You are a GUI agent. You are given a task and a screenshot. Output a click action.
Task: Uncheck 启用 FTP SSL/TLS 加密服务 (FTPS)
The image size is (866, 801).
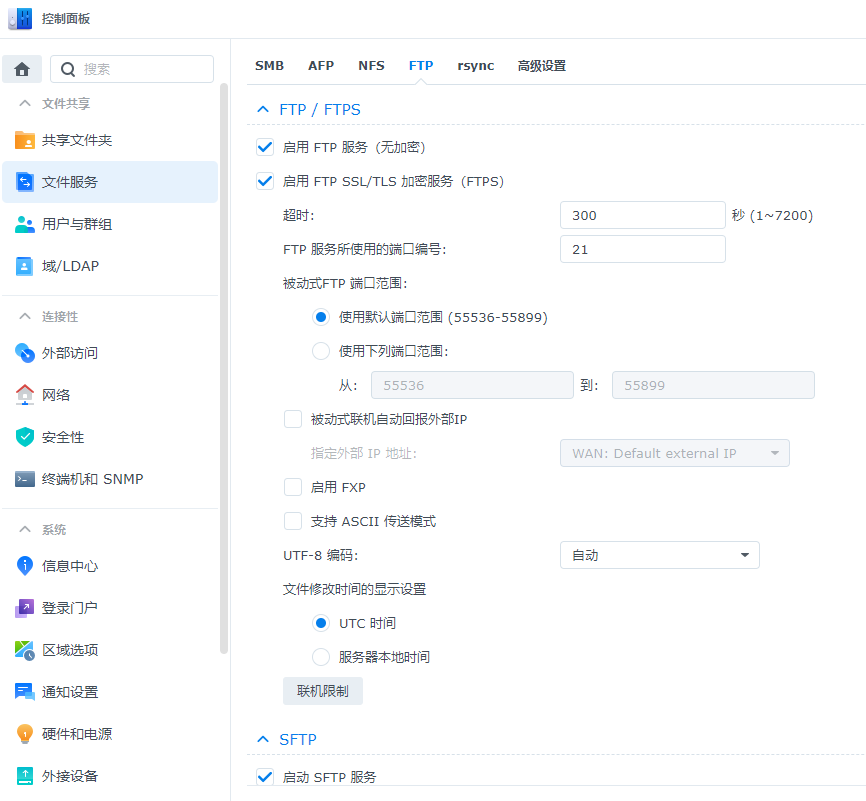point(265,181)
